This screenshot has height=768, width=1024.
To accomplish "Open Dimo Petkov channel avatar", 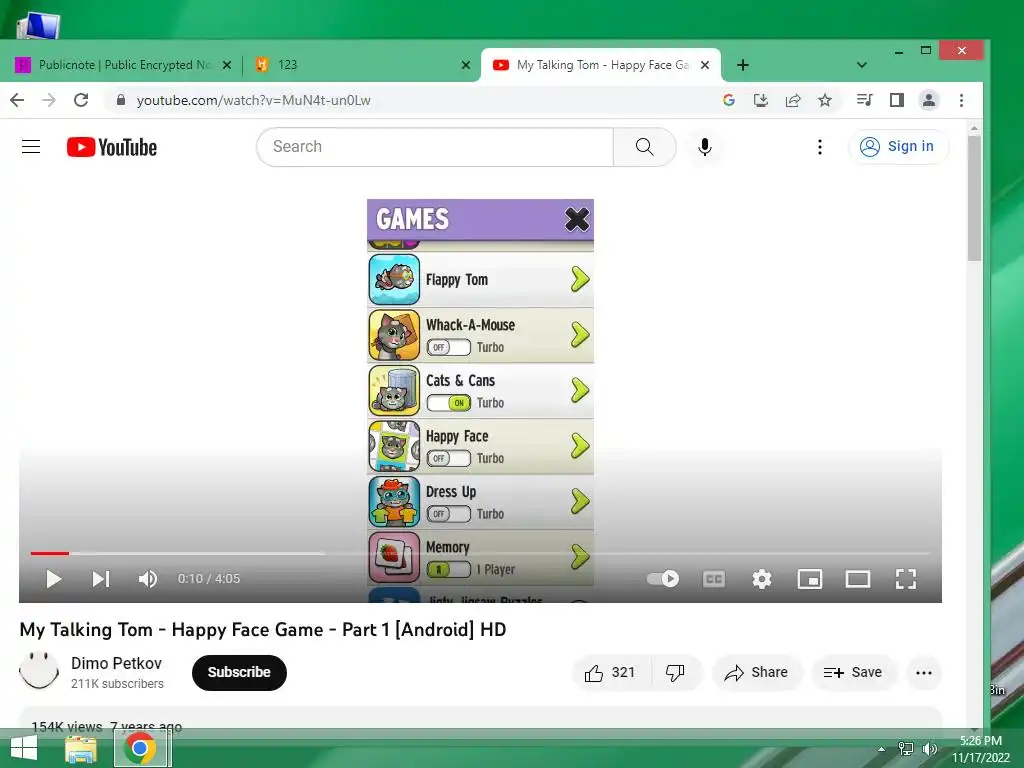I will tap(39, 672).
